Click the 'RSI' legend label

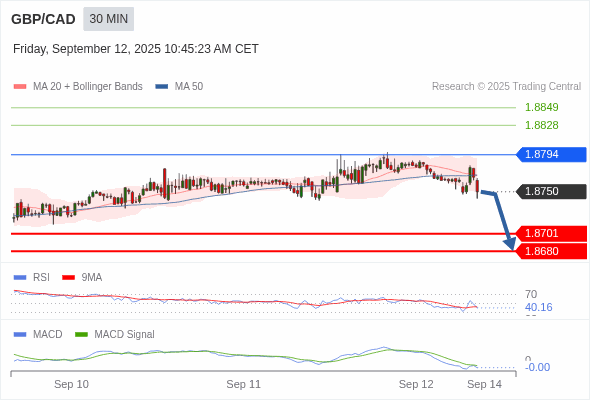click(x=41, y=278)
